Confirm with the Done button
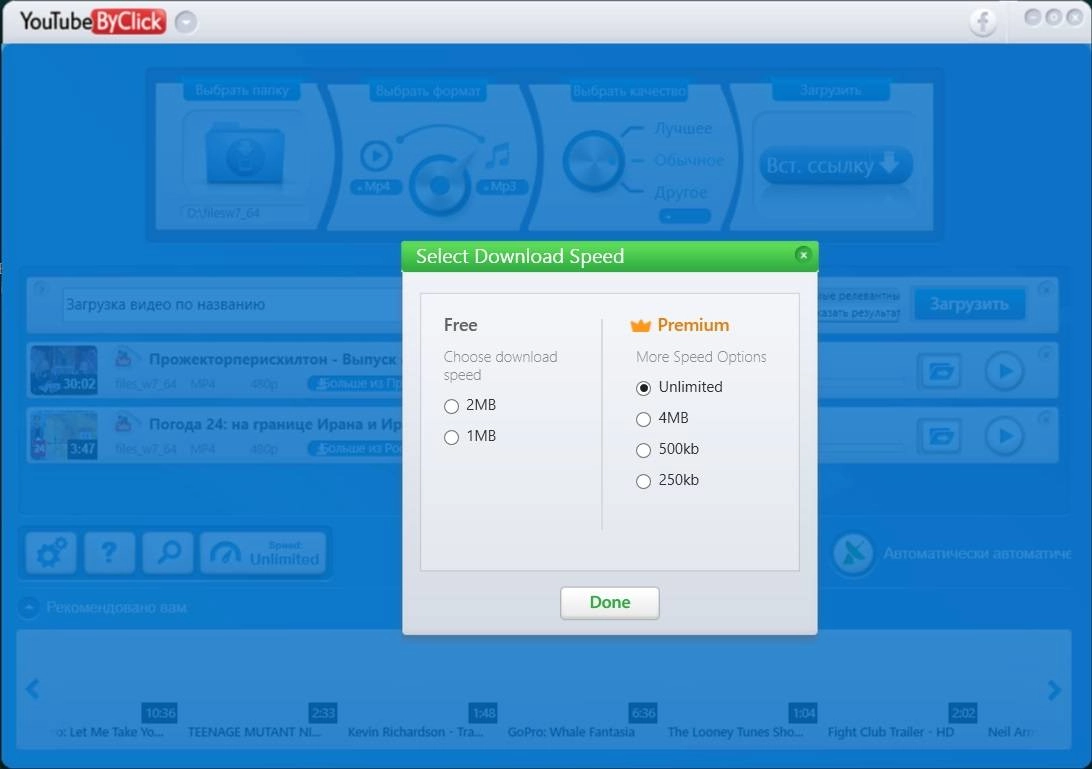Screen dimensions: 1092x769 click(x=609, y=603)
